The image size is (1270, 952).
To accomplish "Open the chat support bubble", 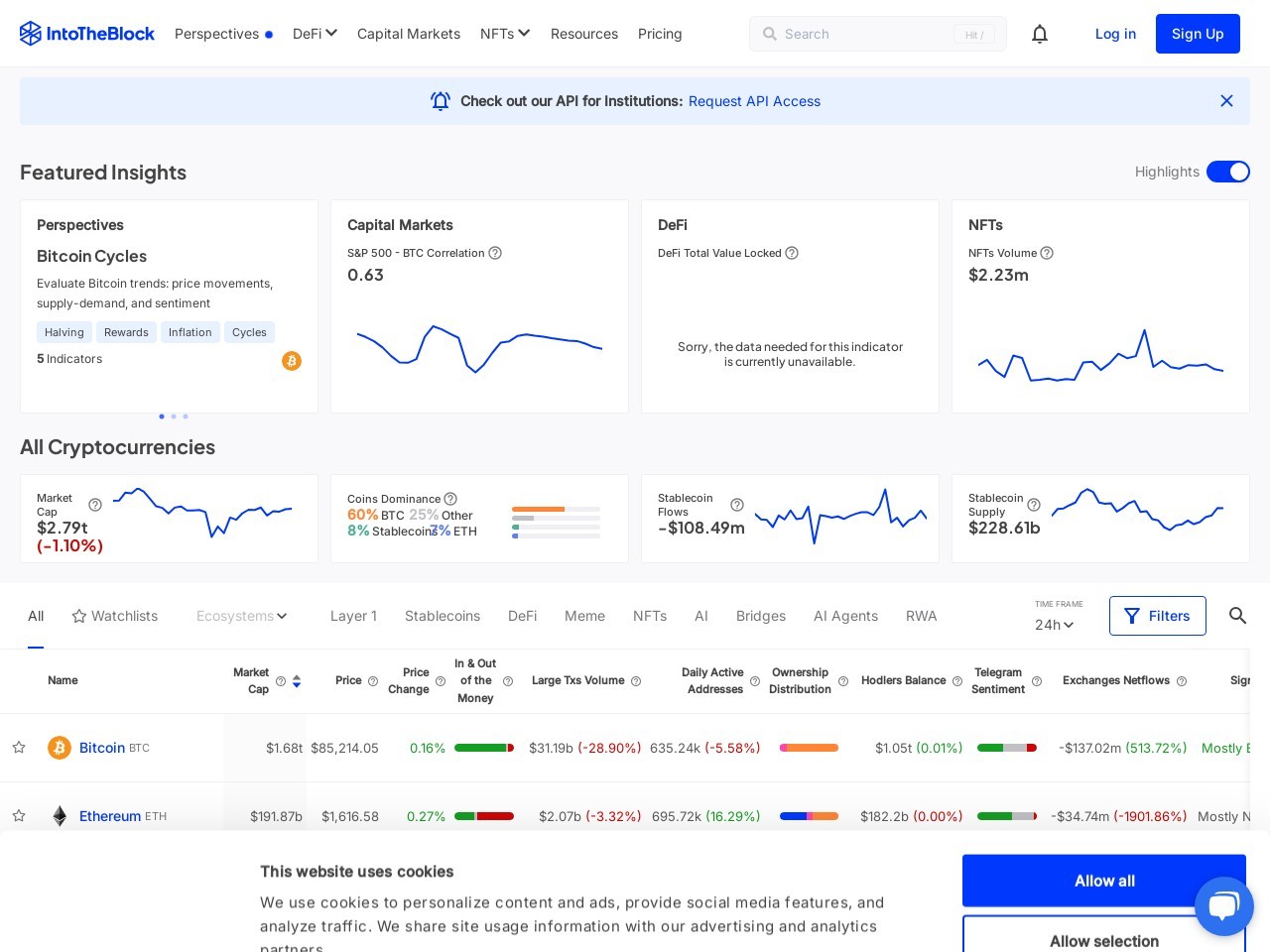I will tap(1223, 905).
